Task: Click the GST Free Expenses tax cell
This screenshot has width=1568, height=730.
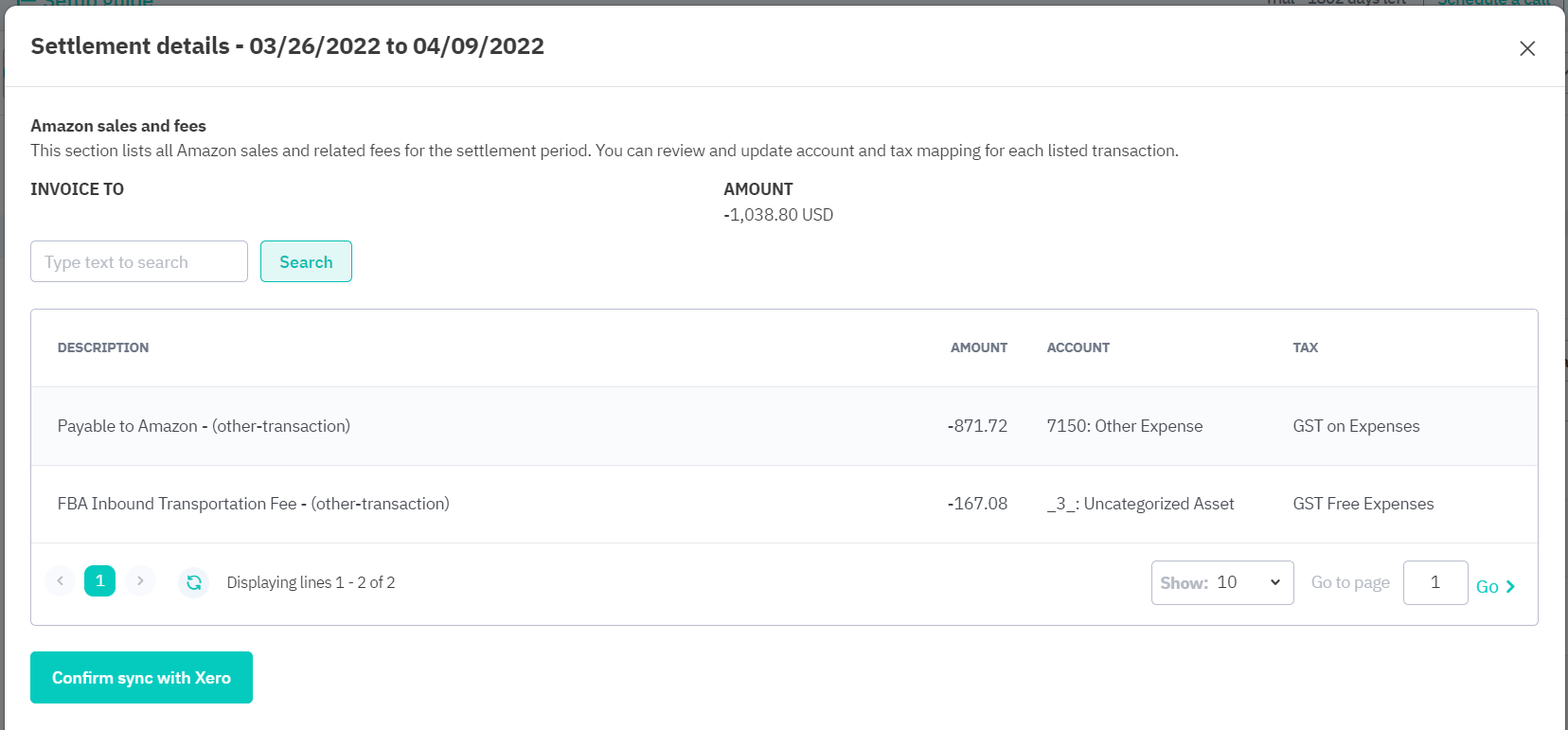Action: coord(1363,504)
